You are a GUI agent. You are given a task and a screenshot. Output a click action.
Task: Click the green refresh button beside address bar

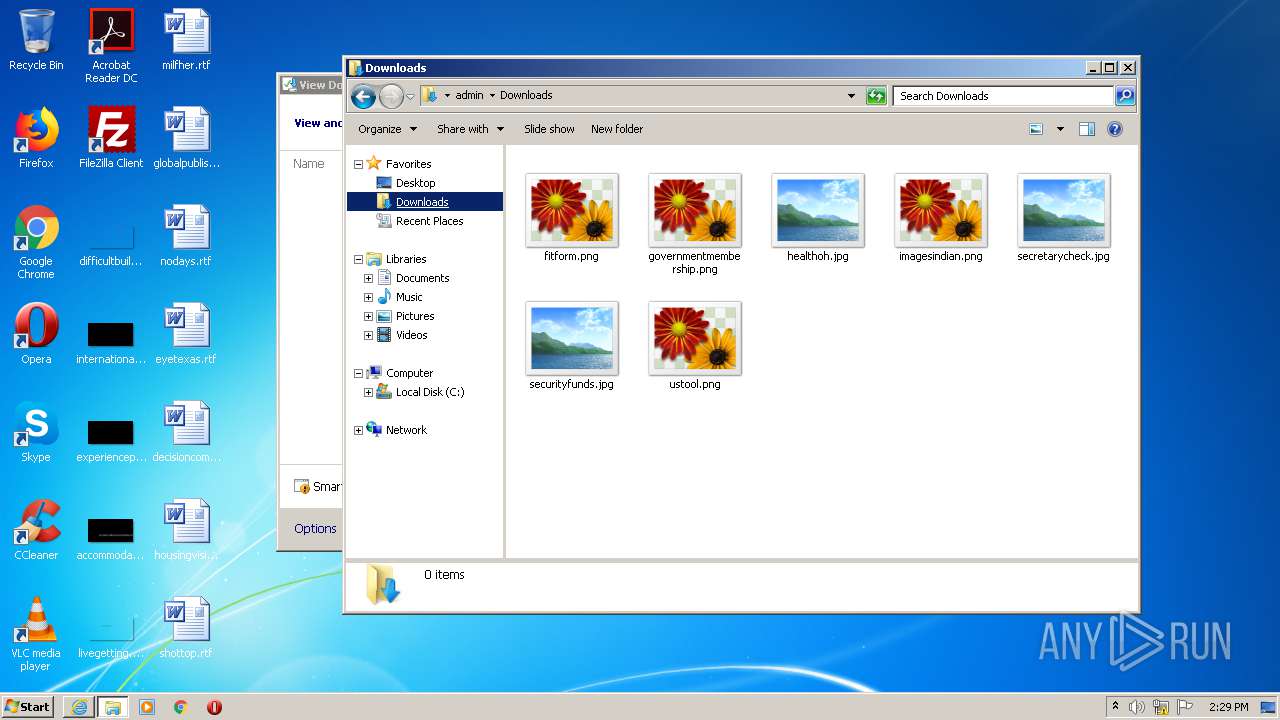point(876,96)
